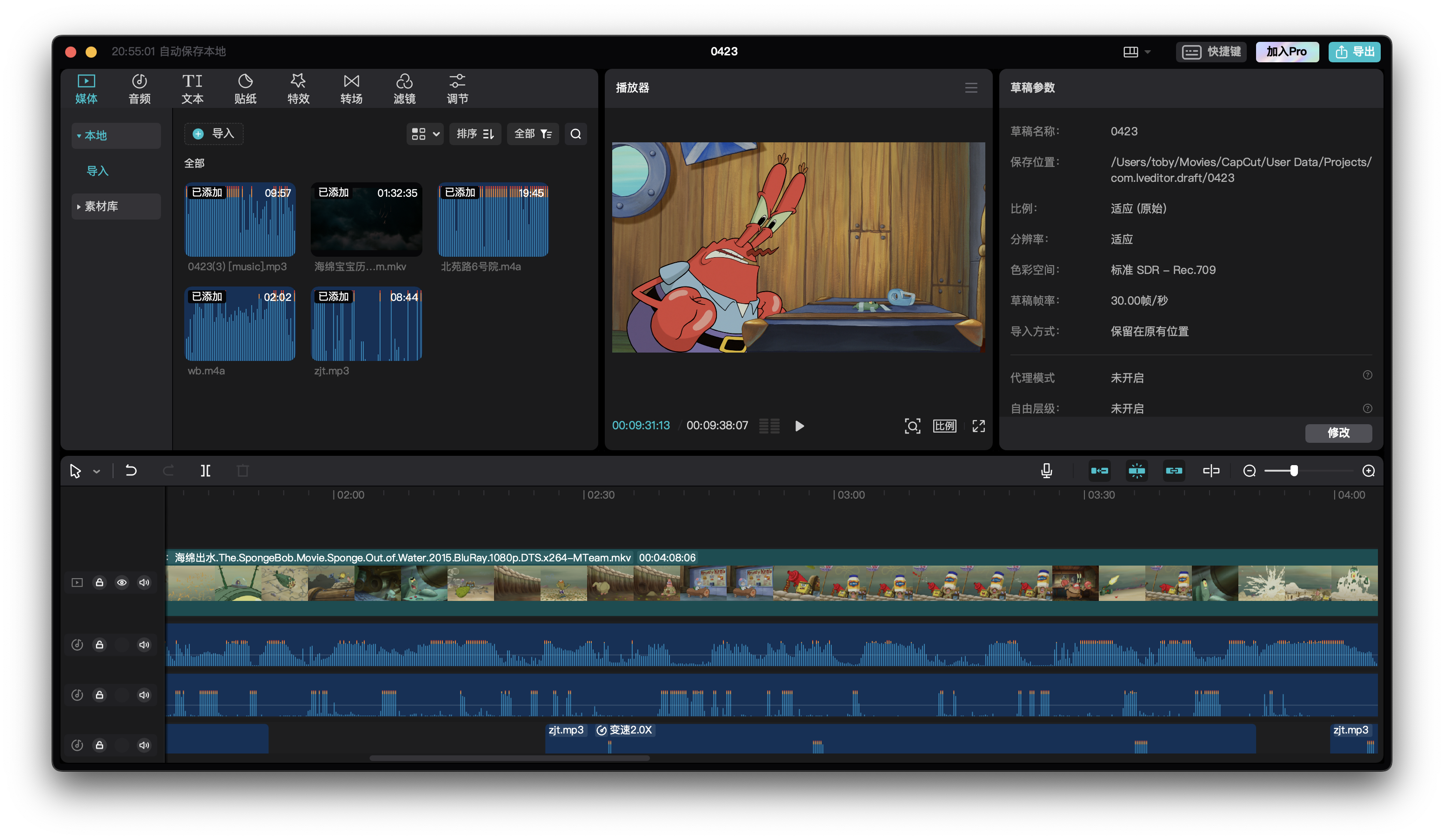The height and width of the screenshot is (840, 1444).
Task: Show help for 自由层级 free layer
Action: [x=1368, y=408]
